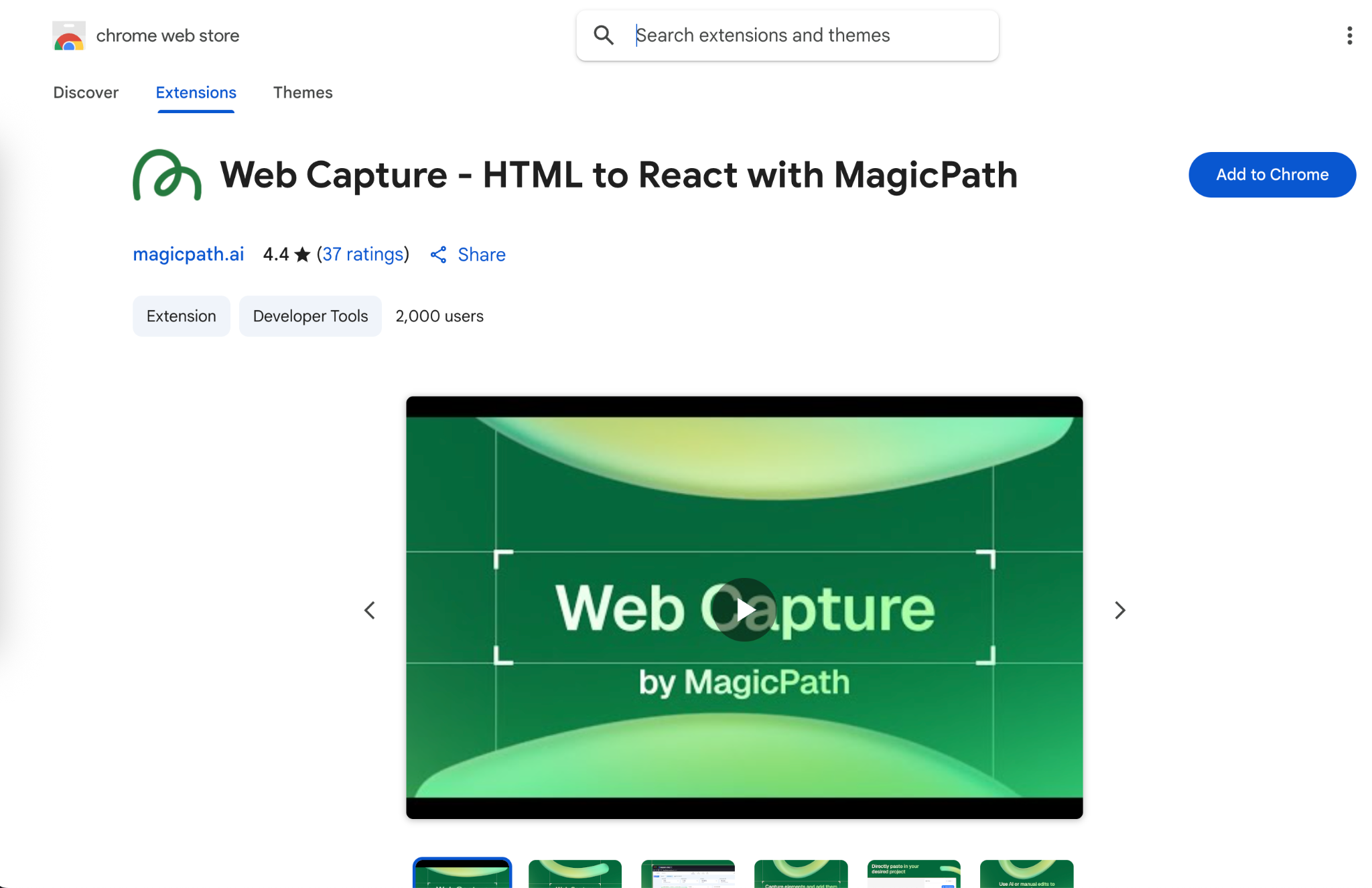Open the 37 ratings link
1372x888 pixels.
pyautogui.click(x=363, y=254)
